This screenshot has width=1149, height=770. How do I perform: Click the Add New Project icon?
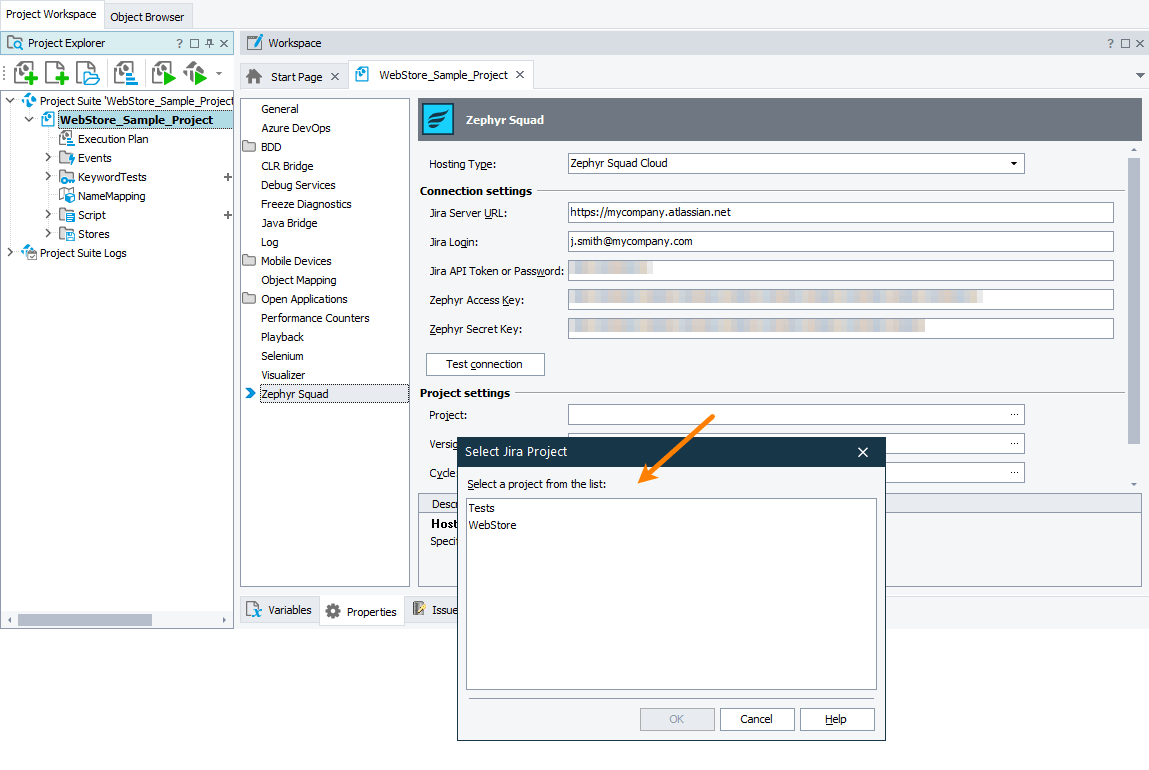pos(25,72)
